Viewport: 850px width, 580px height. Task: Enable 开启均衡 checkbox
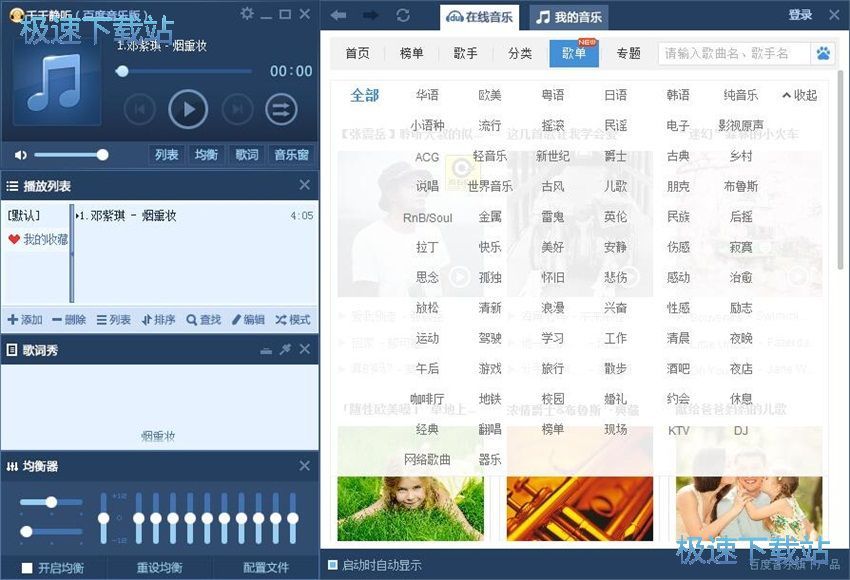[27, 568]
